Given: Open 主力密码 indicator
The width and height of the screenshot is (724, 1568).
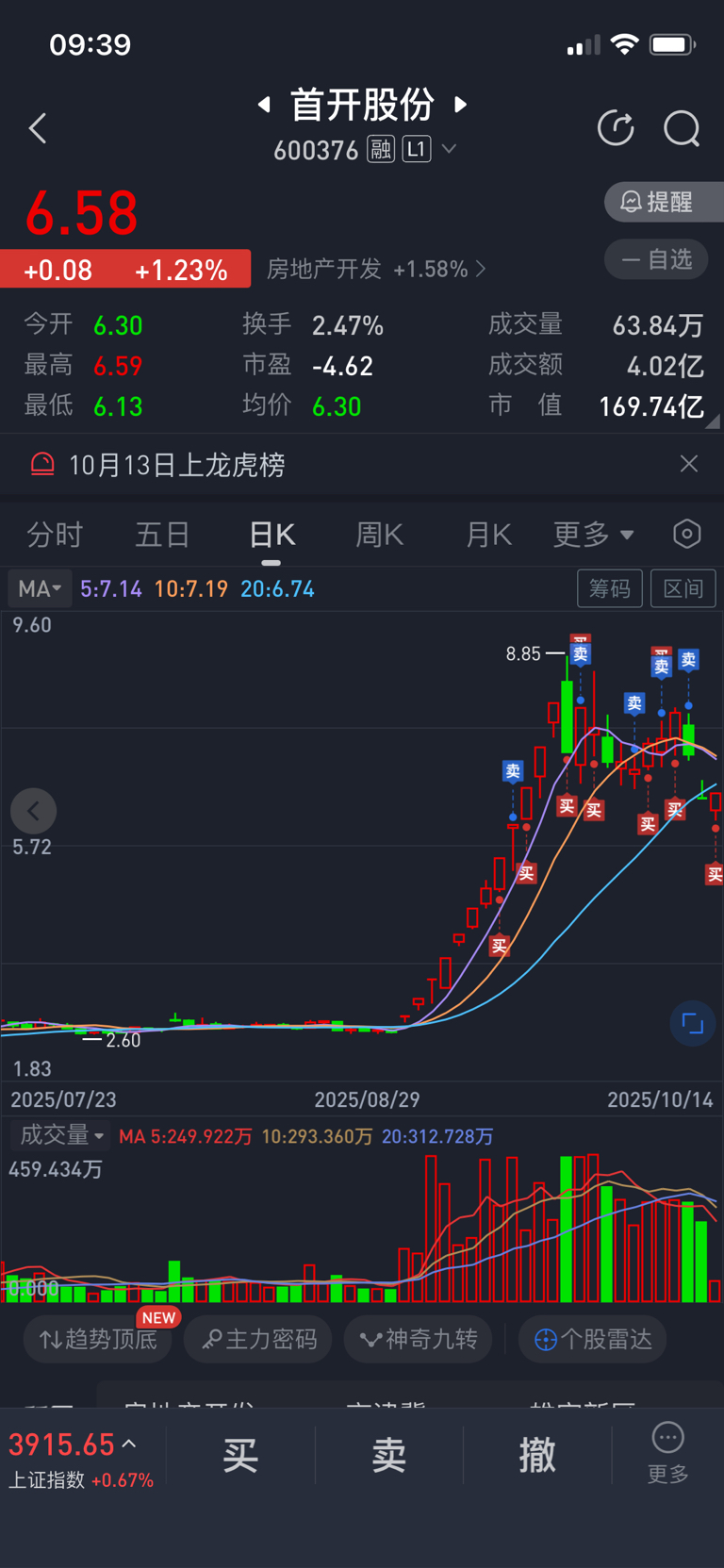Looking at the screenshot, I should 258,1340.
